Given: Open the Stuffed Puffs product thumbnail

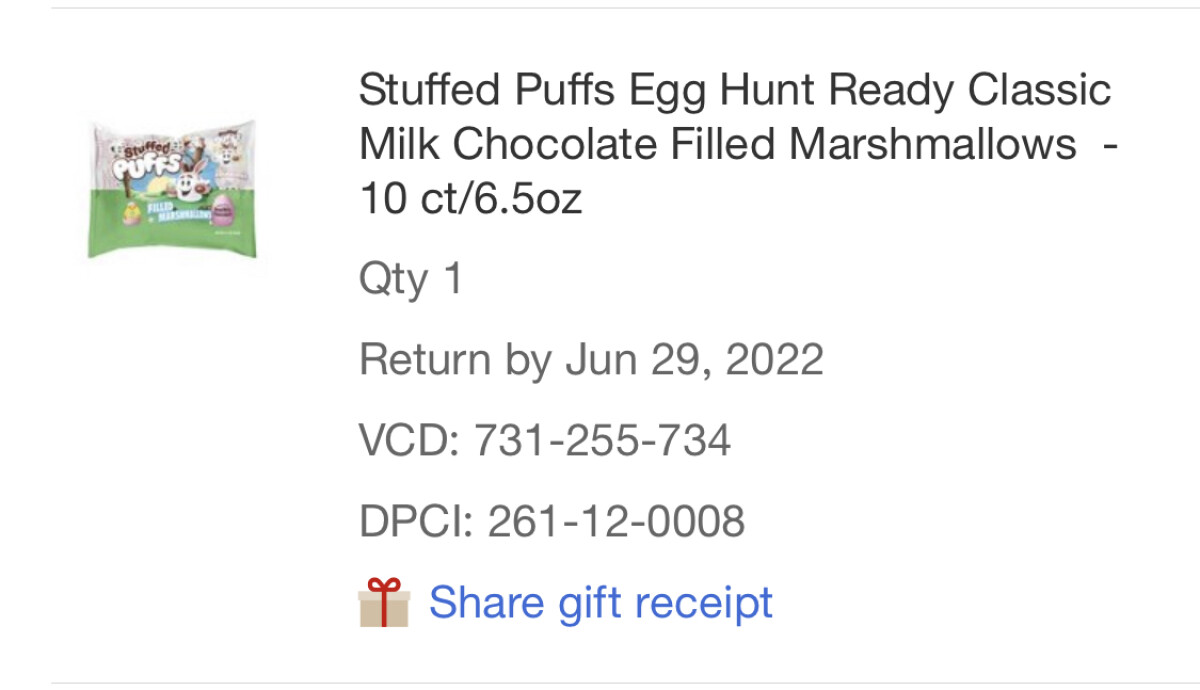Looking at the screenshot, I should click(x=172, y=189).
